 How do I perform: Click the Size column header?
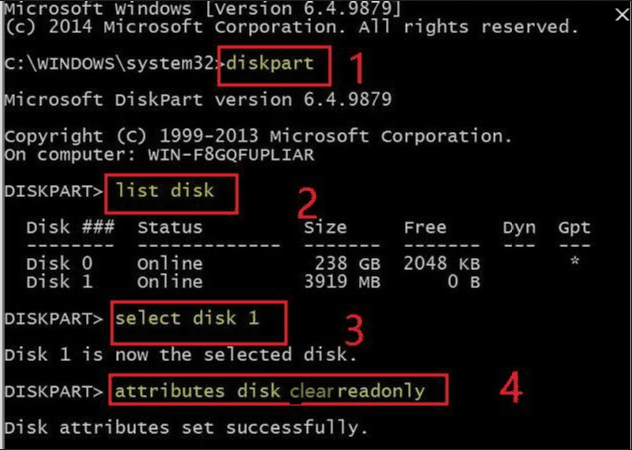pos(325,227)
